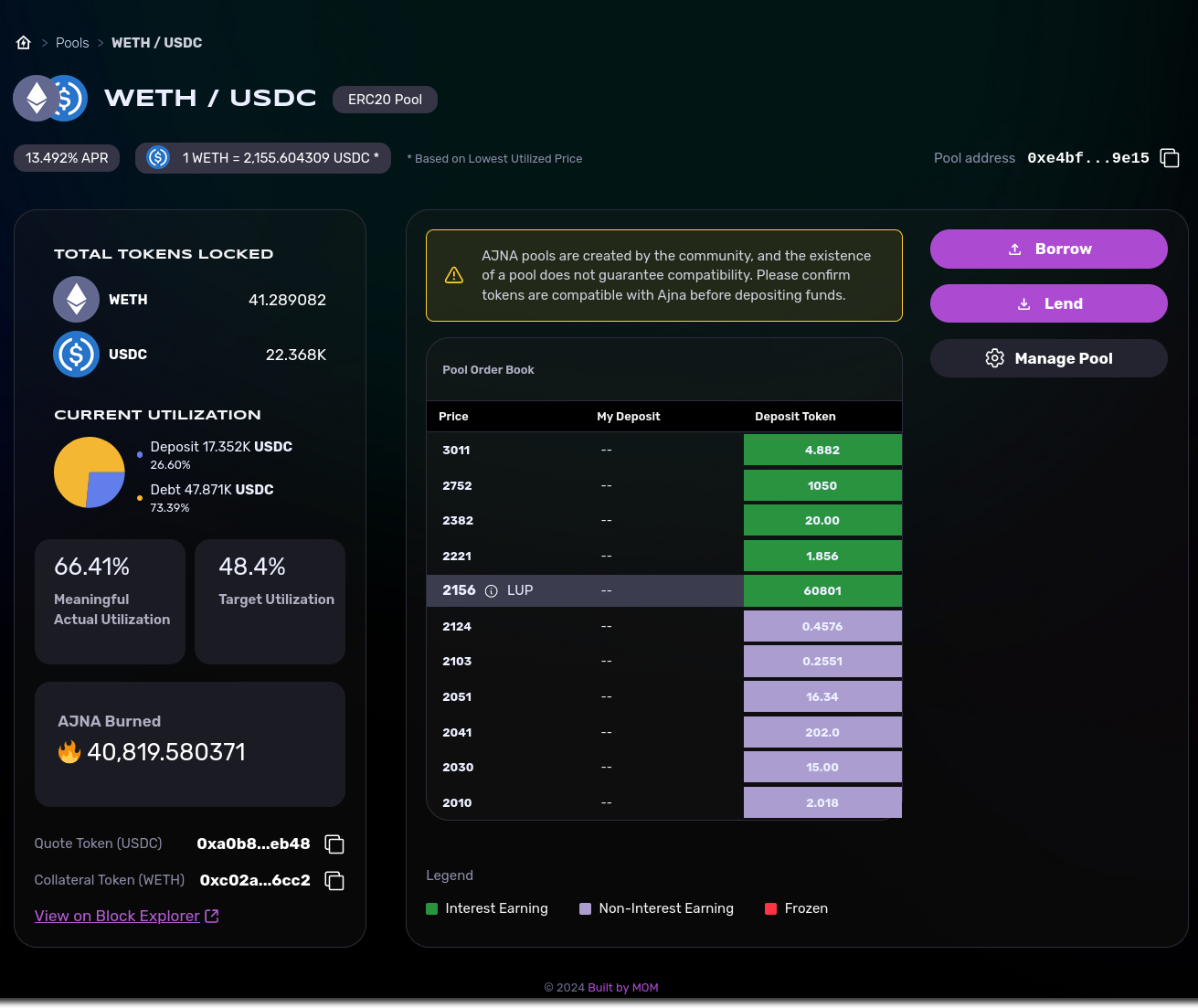Select the 3011 price row

[x=664, y=451]
